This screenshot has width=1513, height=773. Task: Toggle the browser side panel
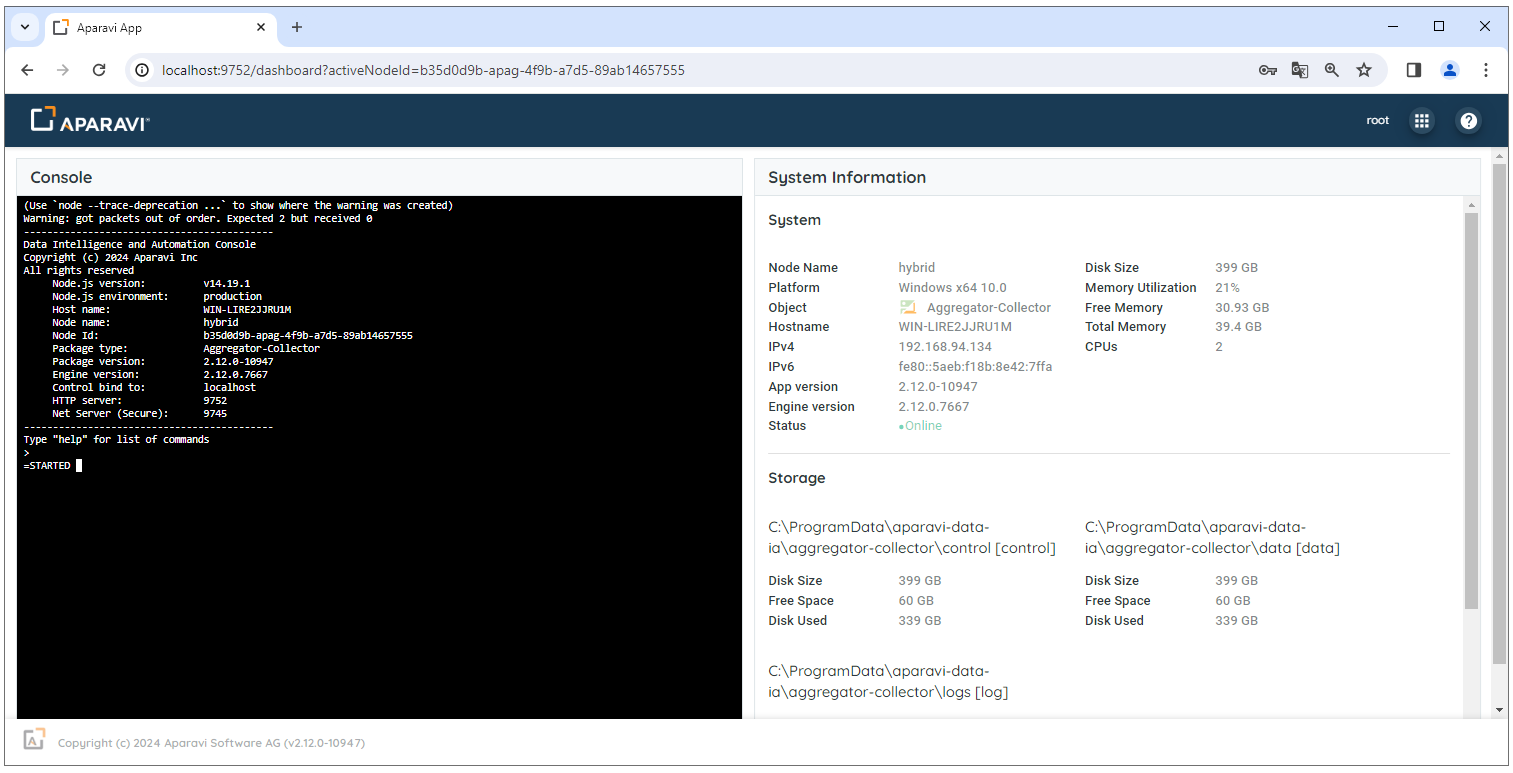[x=1413, y=70]
